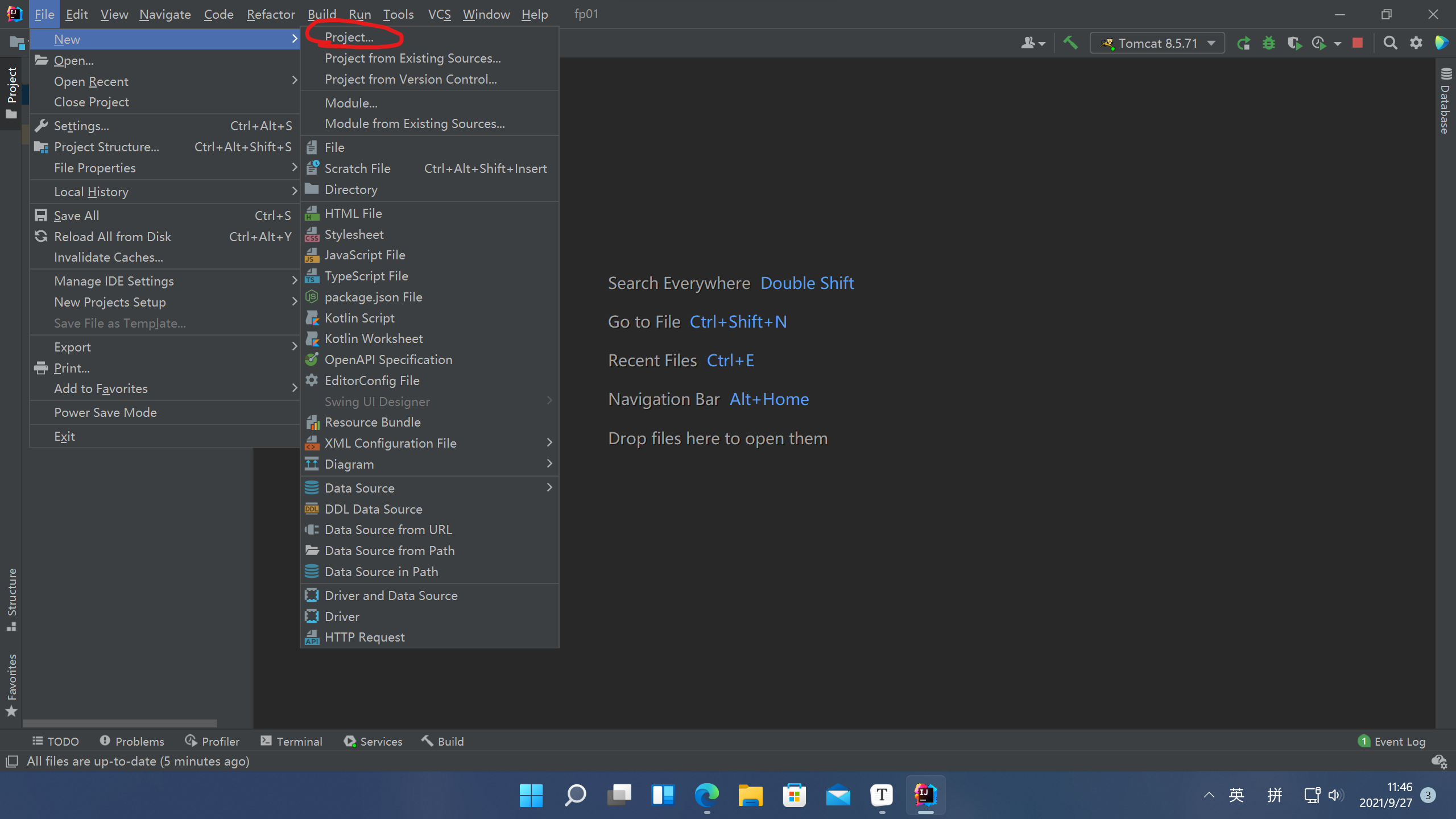Click the green Run Tomcat icon
Viewport: 1456px width, 819px height.
tap(1244, 43)
